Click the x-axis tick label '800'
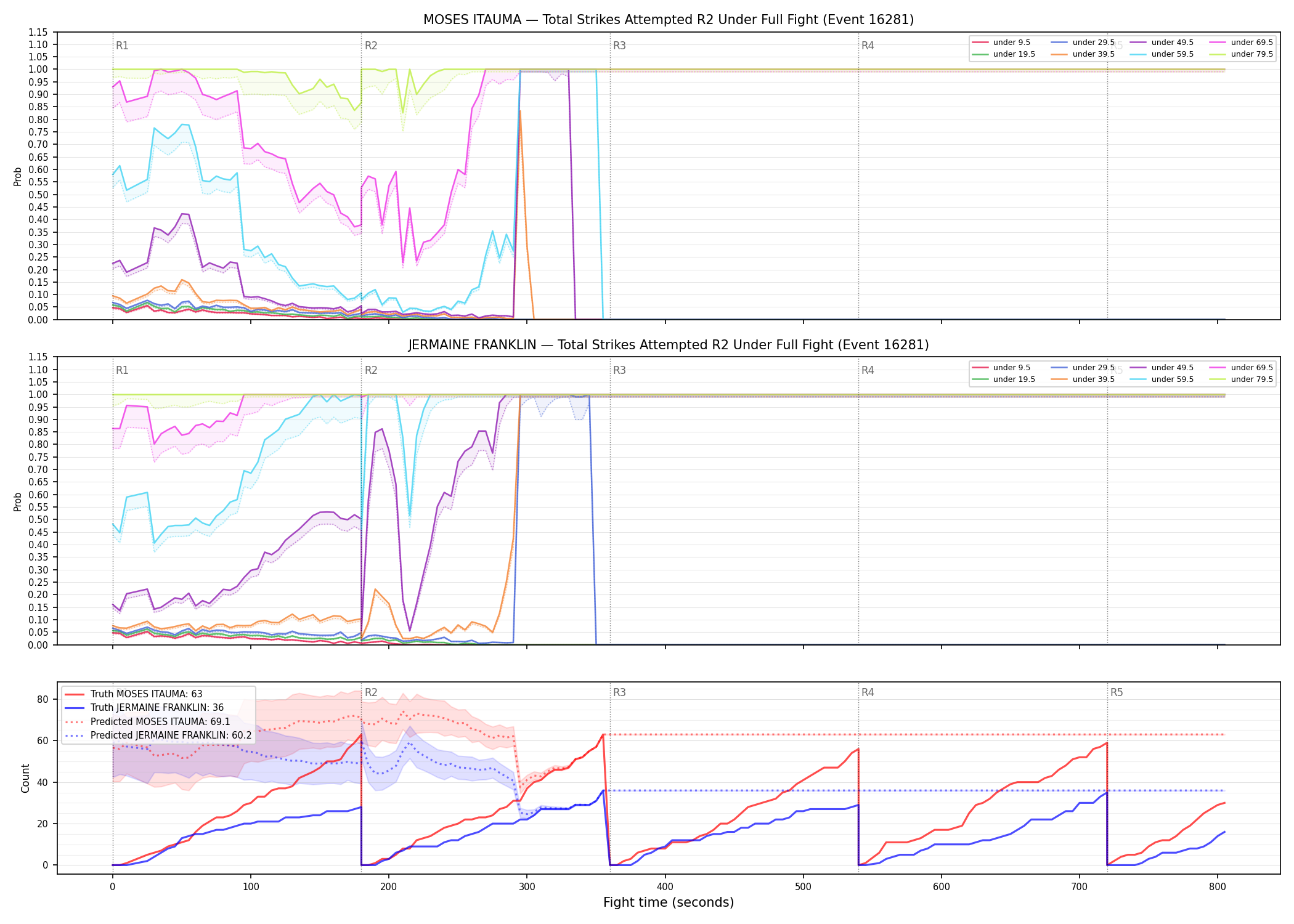The height and width of the screenshot is (924, 1294). tap(1218, 887)
